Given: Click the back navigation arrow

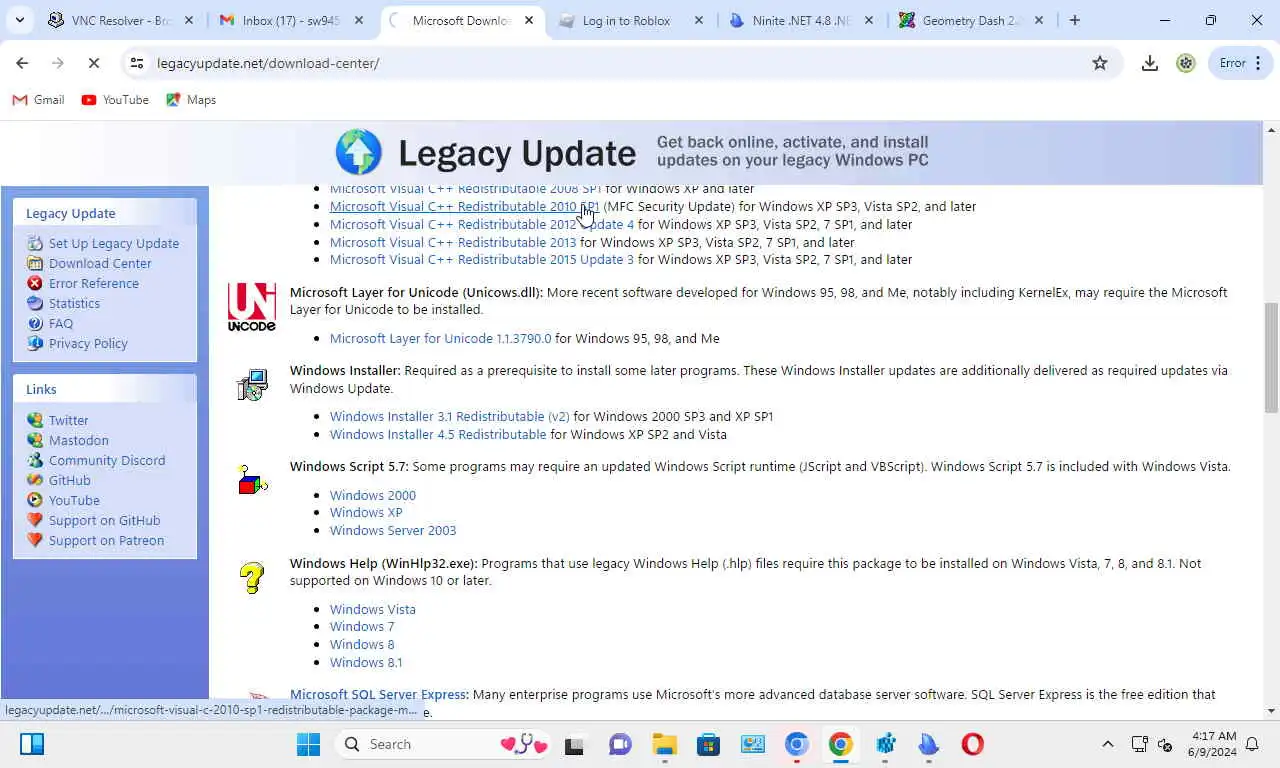Looking at the screenshot, I should click(x=22, y=63).
